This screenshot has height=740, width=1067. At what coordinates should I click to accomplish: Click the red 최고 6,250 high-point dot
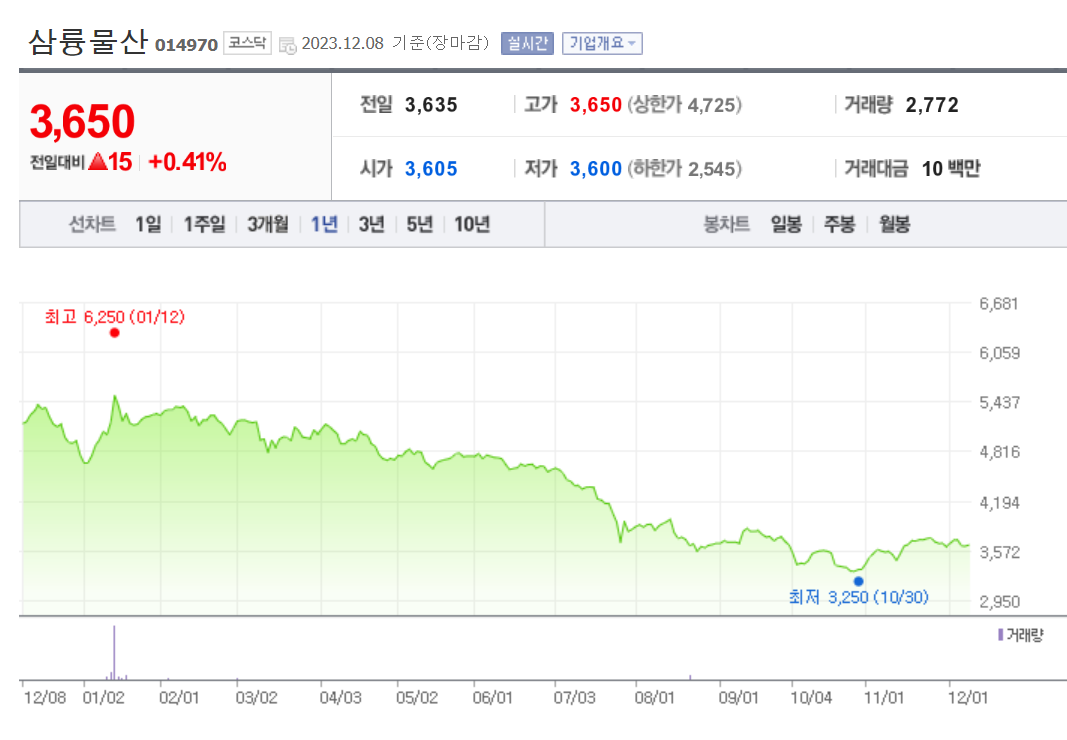coord(114,333)
